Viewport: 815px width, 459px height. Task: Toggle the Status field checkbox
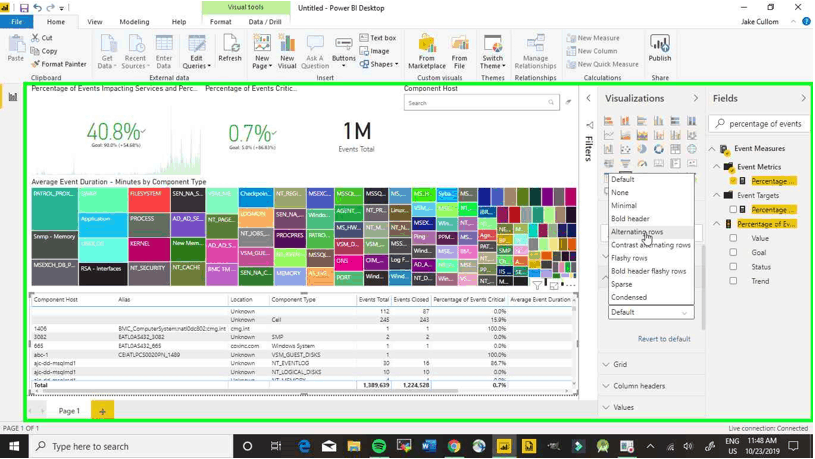tap(733, 267)
